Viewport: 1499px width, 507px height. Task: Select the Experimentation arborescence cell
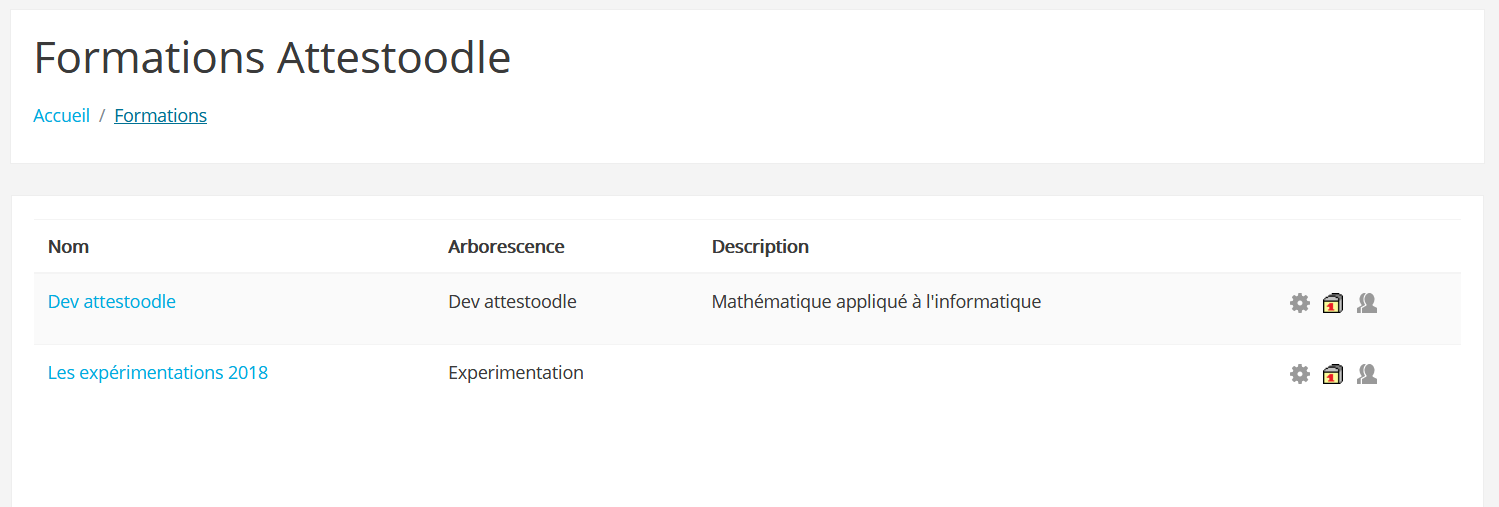pyautogui.click(x=516, y=373)
